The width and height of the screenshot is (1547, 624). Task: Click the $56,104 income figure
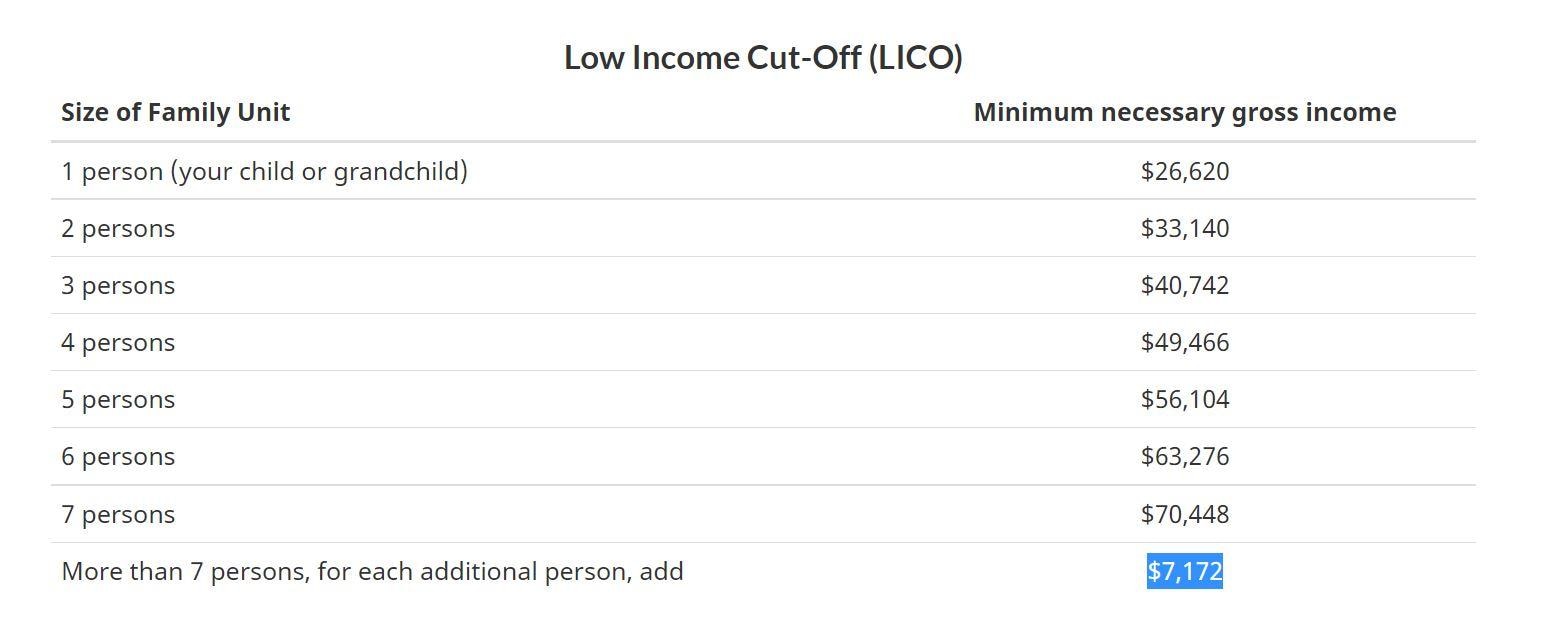coord(1184,400)
